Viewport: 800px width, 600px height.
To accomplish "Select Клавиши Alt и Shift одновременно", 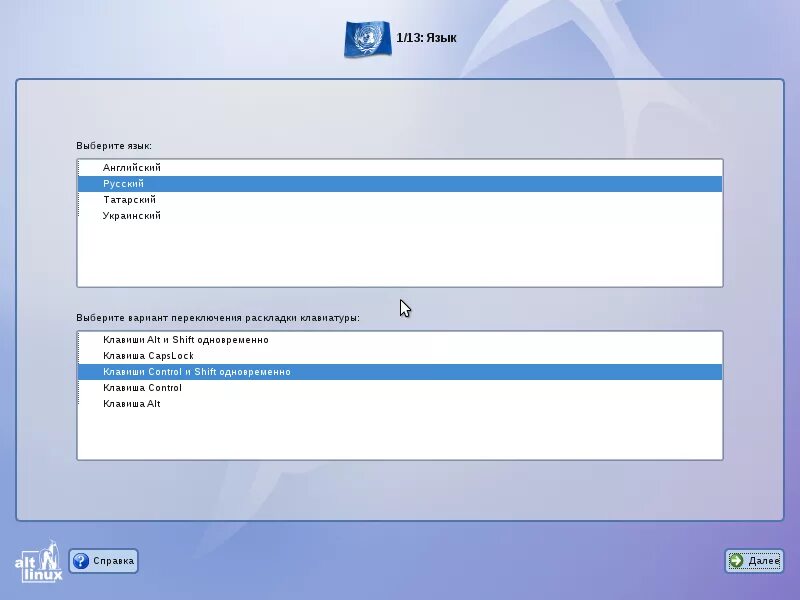I will (399, 340).
